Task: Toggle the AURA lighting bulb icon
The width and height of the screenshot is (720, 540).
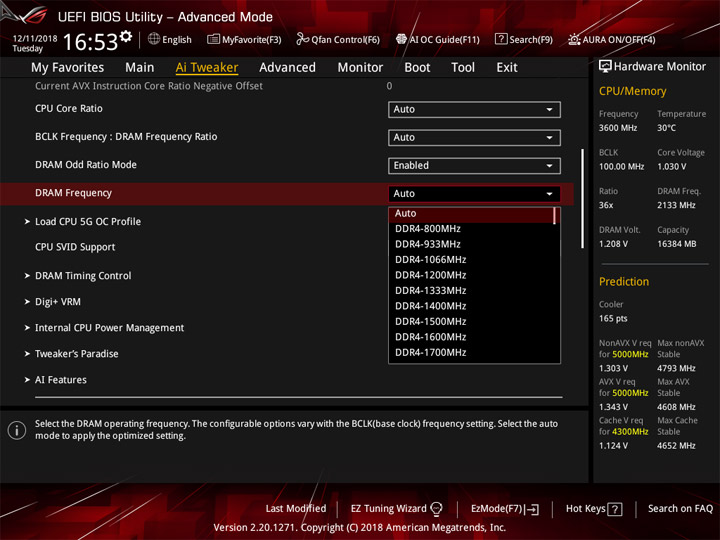Action: [x=574, y=39]
